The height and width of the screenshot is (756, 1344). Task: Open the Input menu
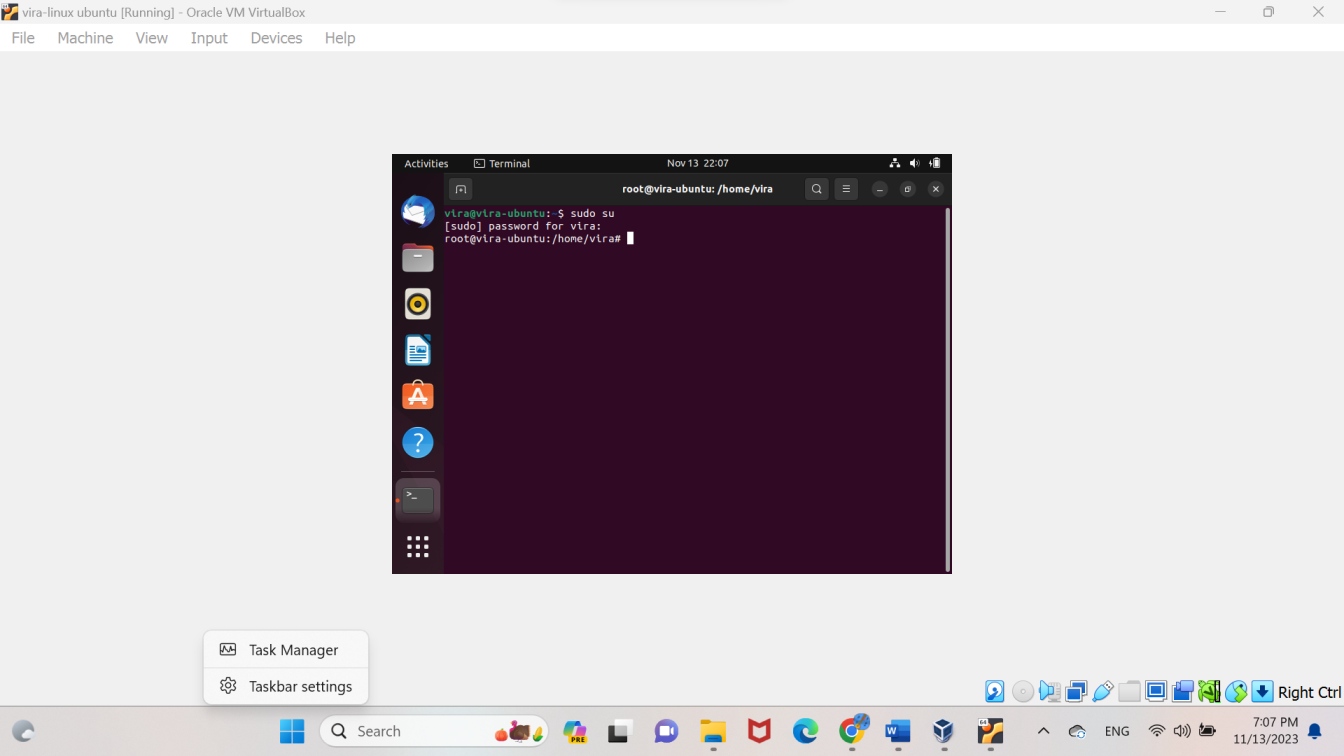tap(209, 38)
